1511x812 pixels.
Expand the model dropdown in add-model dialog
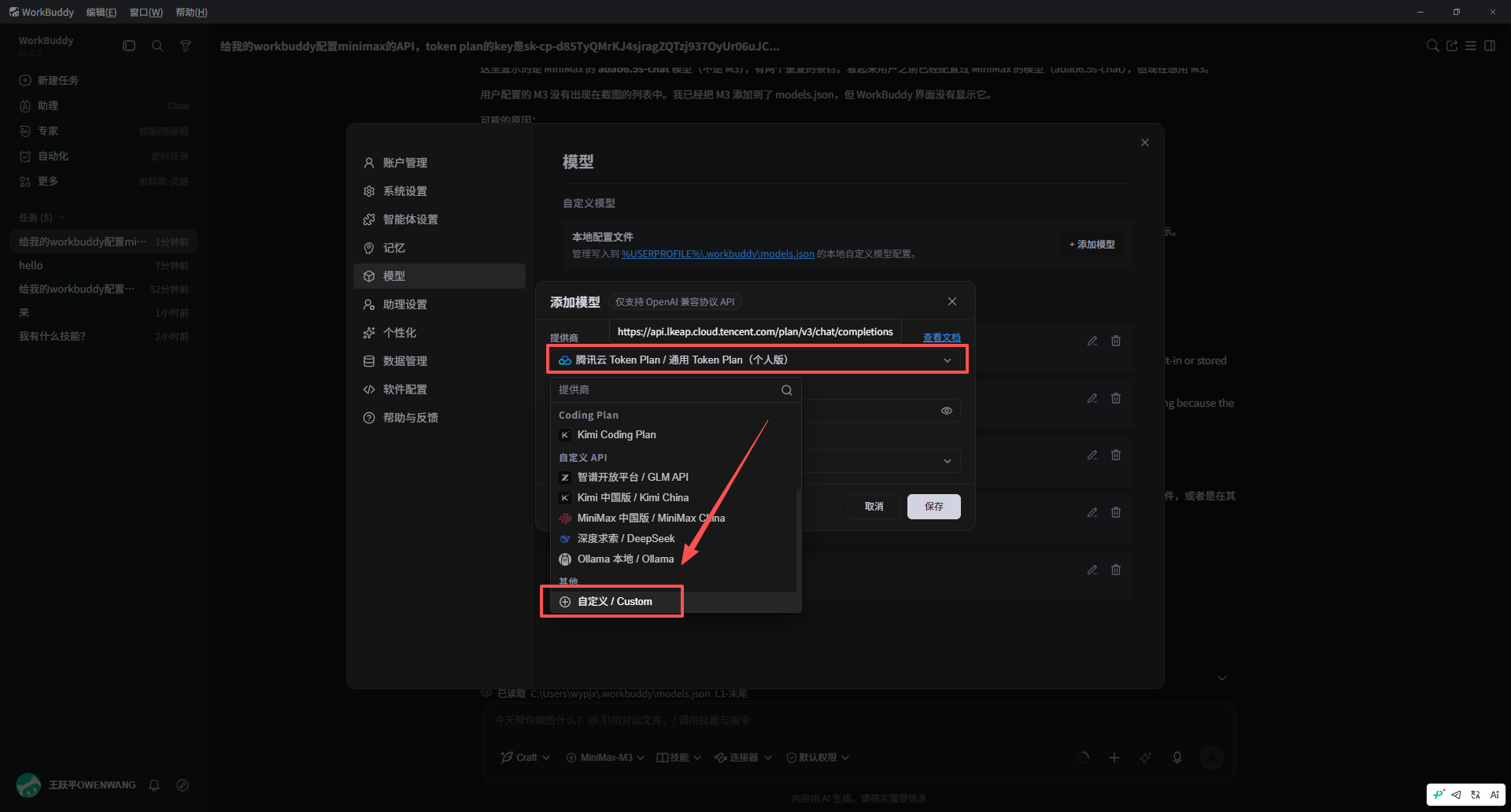click(948, 461)
